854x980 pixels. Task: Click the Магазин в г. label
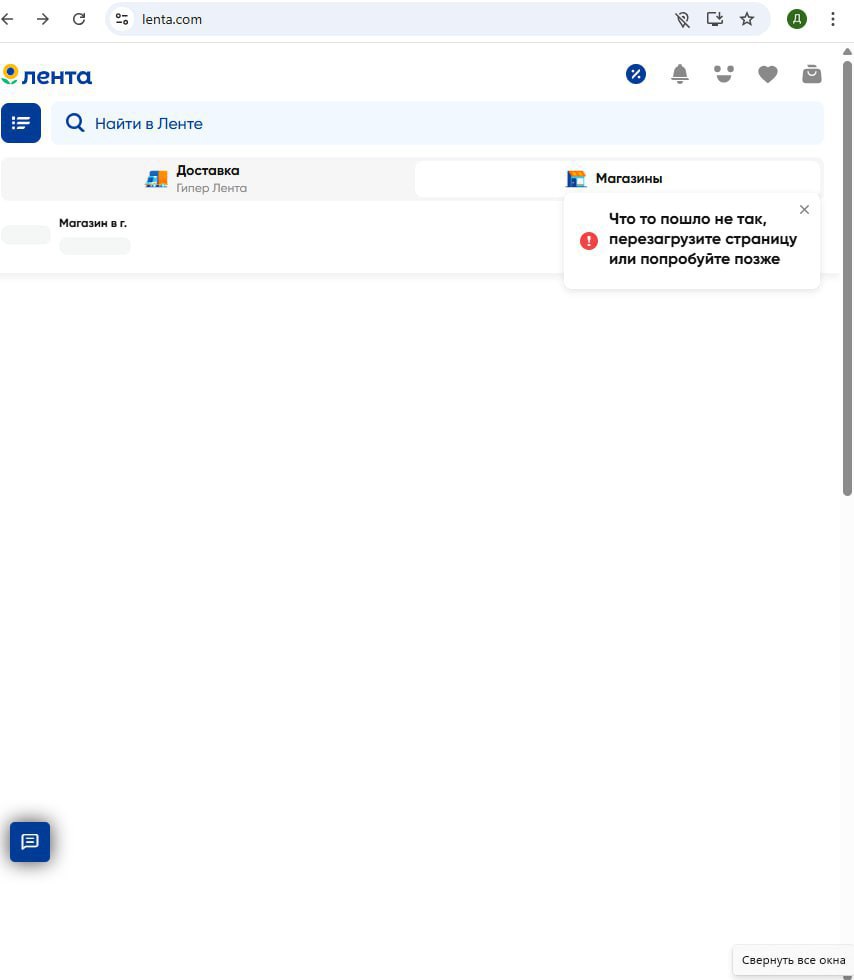click(93, 223)
